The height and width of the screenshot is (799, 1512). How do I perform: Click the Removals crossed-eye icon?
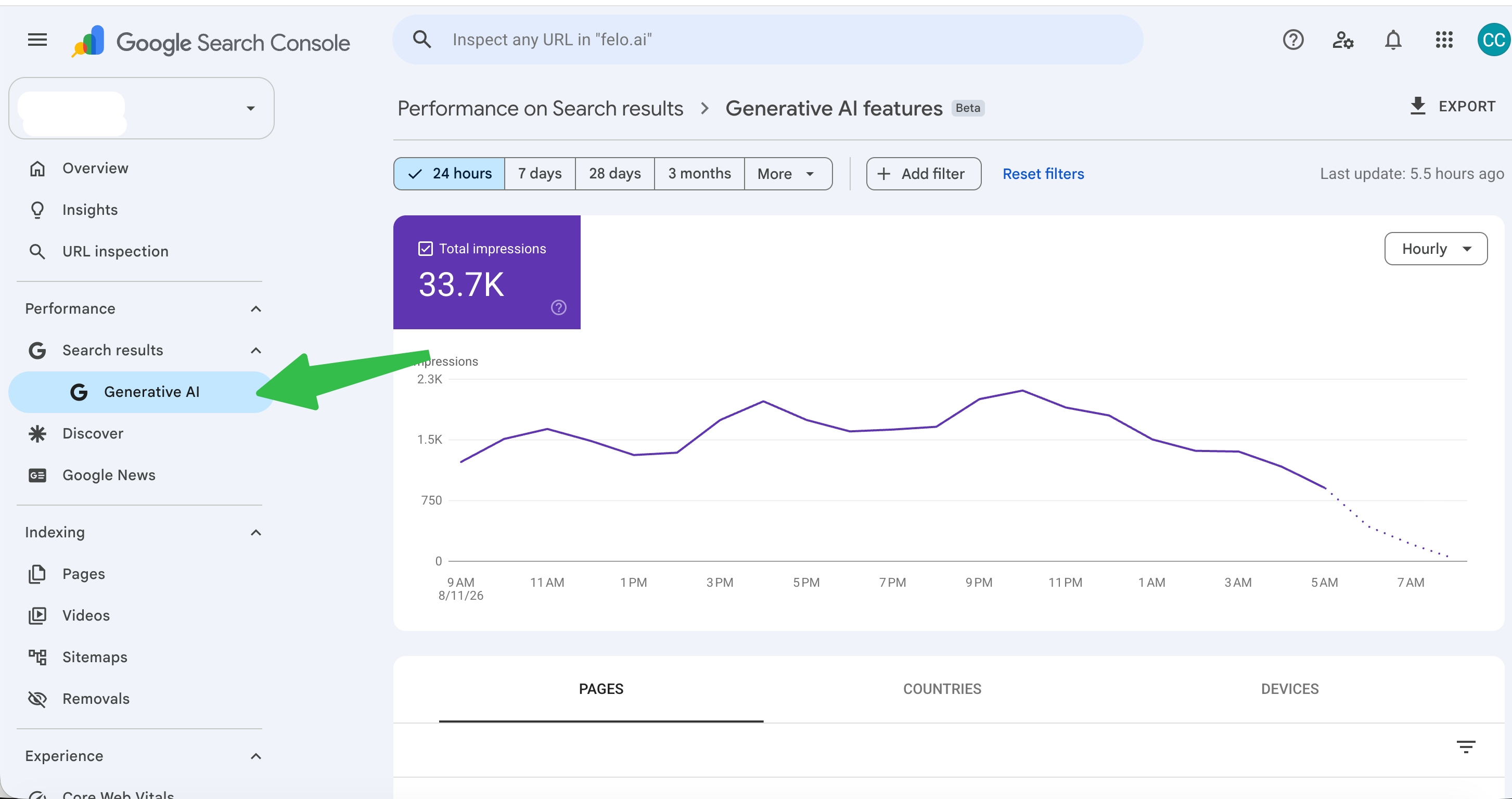pos(37,699)
